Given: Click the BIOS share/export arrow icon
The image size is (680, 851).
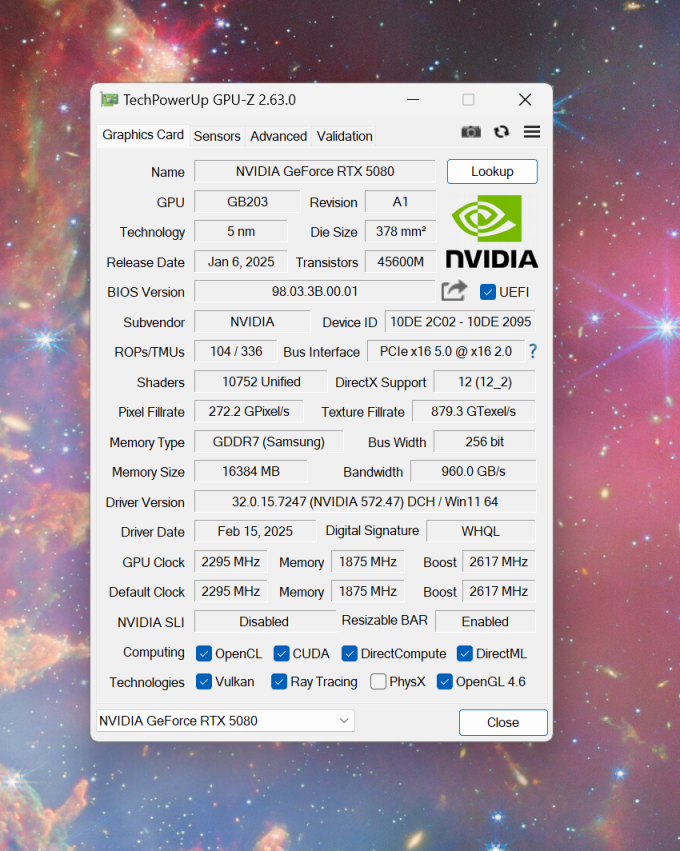Looking at the screenshot, I should (454, 291).
